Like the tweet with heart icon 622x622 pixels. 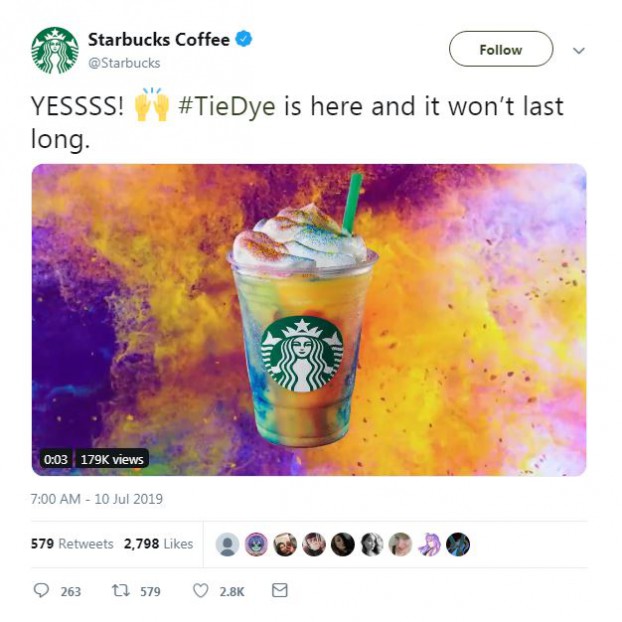(201, 591)
